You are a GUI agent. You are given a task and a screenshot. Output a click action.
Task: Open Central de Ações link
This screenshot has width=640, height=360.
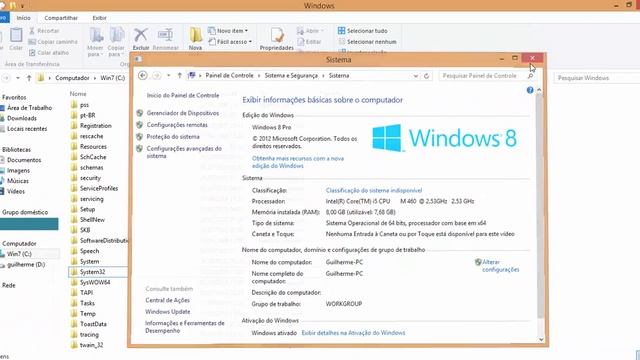167,300
